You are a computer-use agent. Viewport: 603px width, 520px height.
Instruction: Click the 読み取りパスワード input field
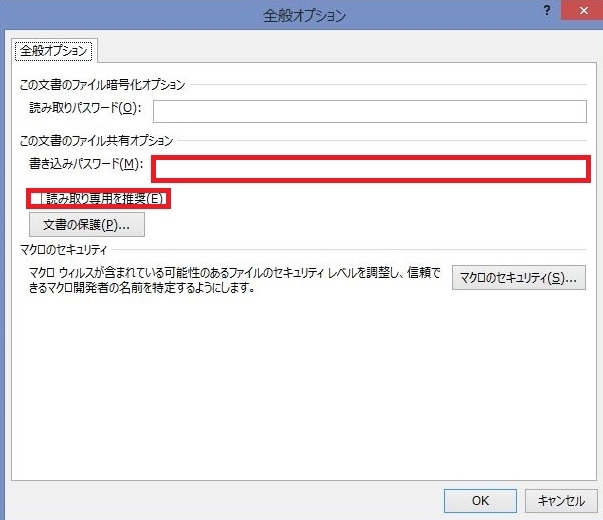369,110
